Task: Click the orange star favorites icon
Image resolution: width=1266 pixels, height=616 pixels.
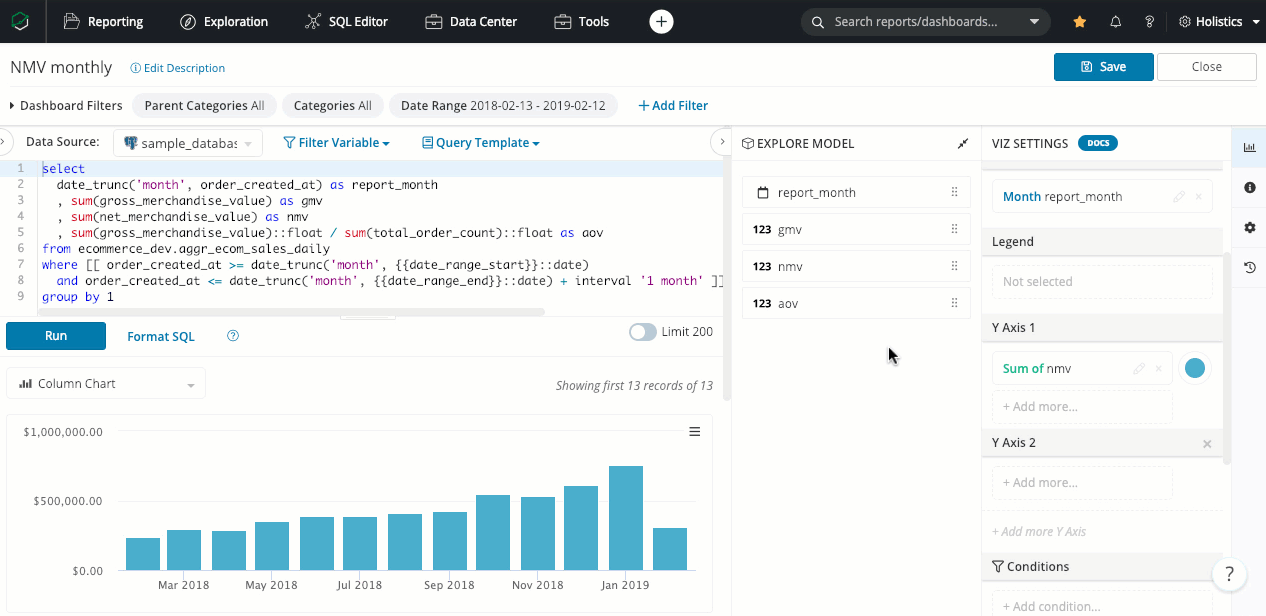Action: 1080,21
